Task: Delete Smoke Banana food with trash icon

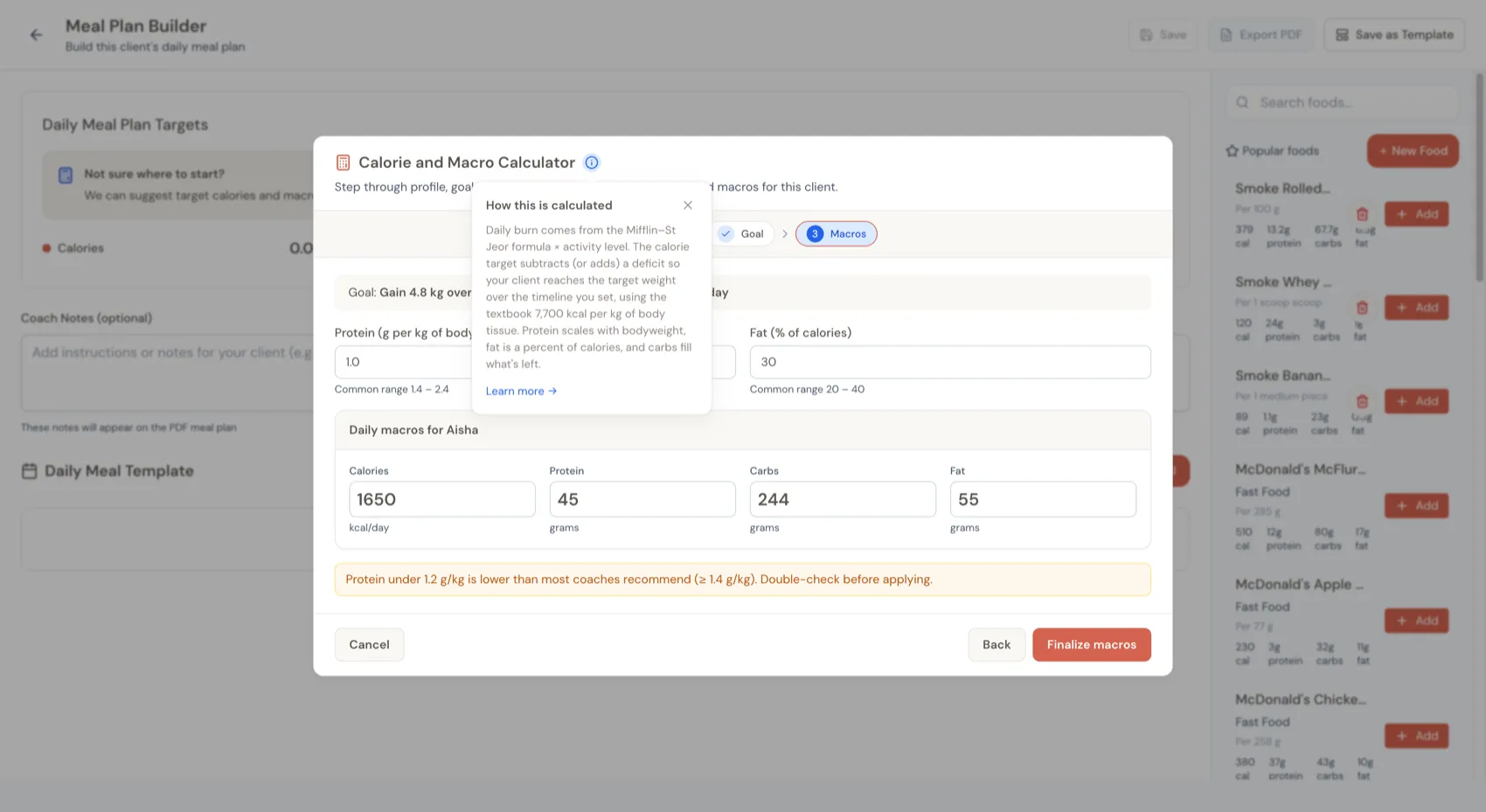Action: pos(1362,401)
